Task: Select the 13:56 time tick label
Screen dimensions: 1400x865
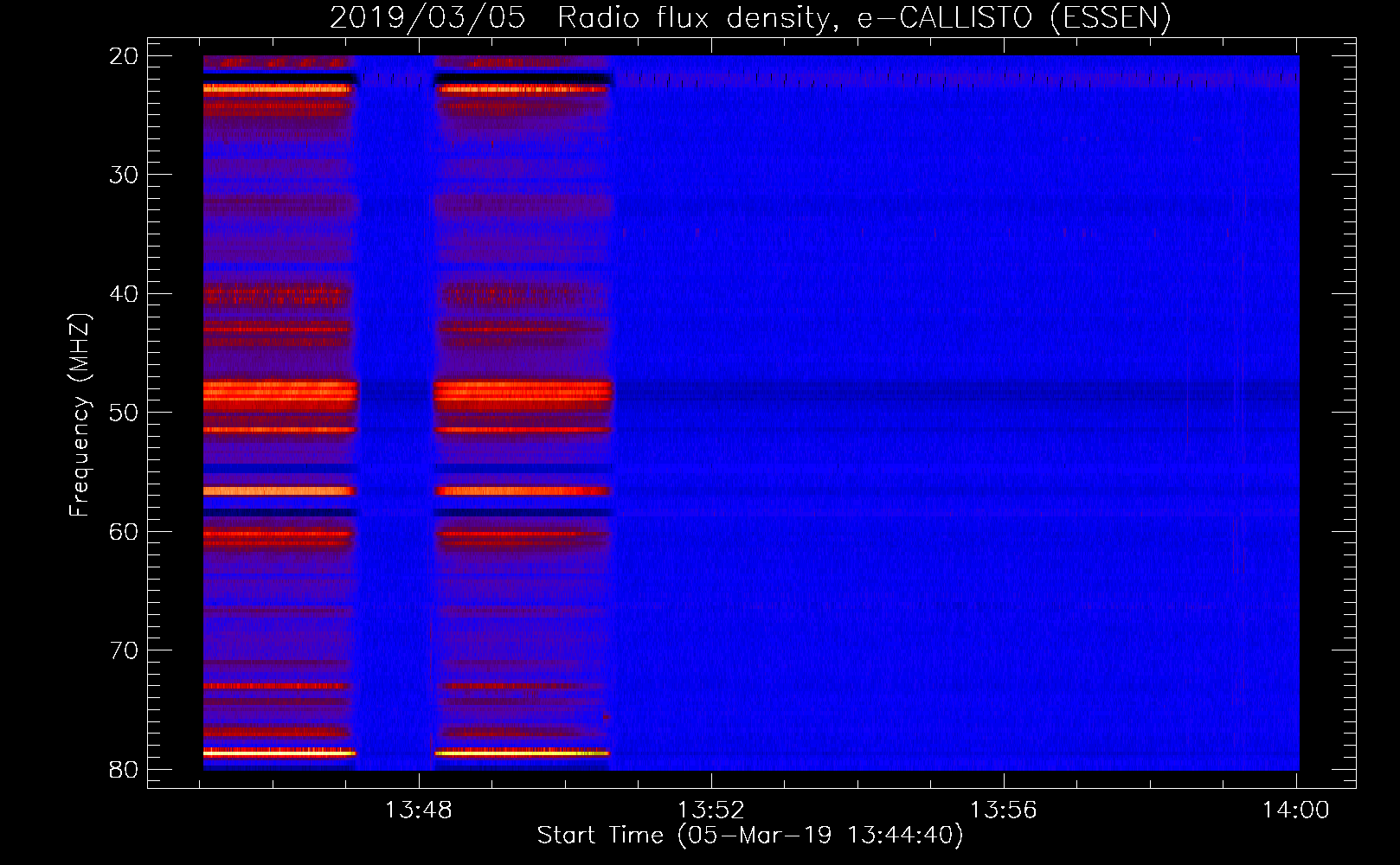Action: pos(1003,811)
